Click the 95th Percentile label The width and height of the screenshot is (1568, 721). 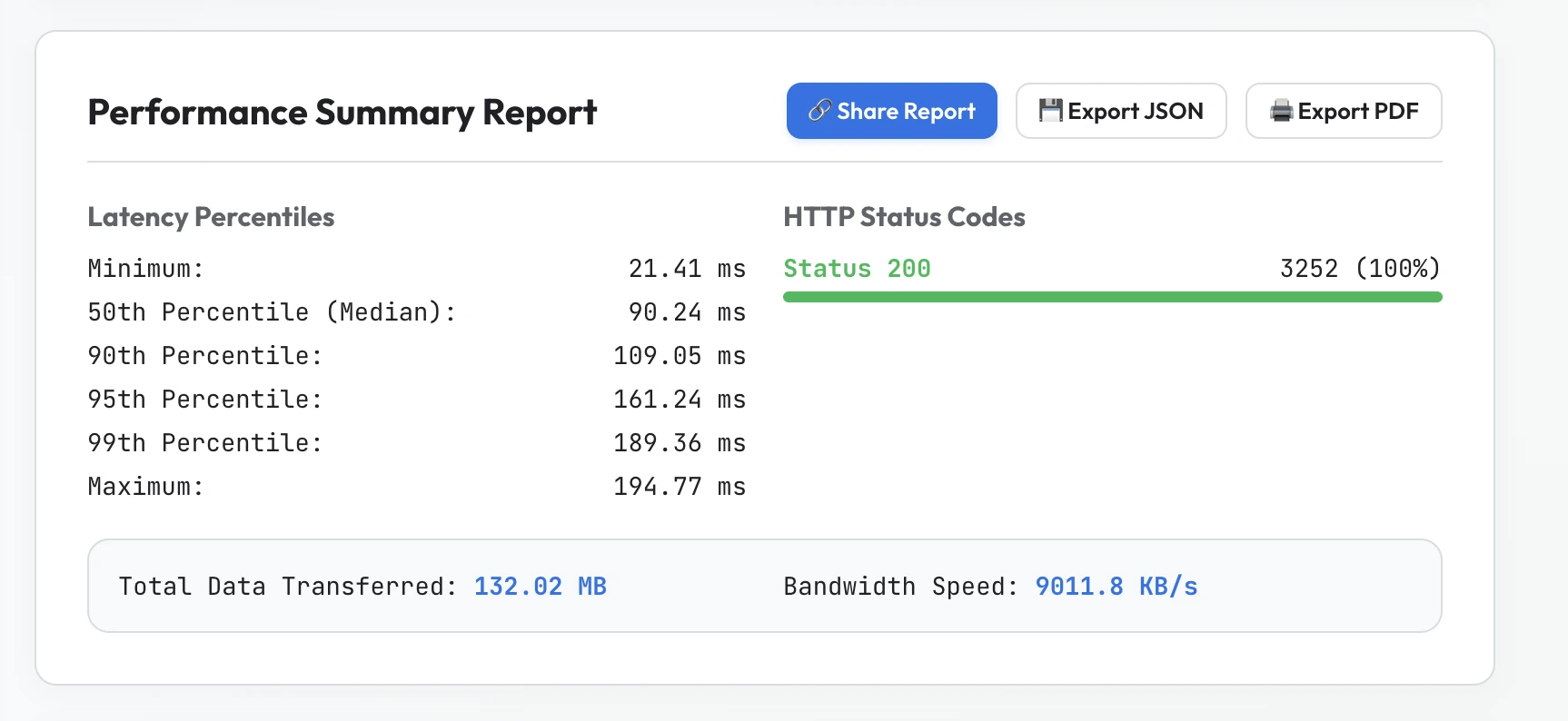(x=205, y=400)
